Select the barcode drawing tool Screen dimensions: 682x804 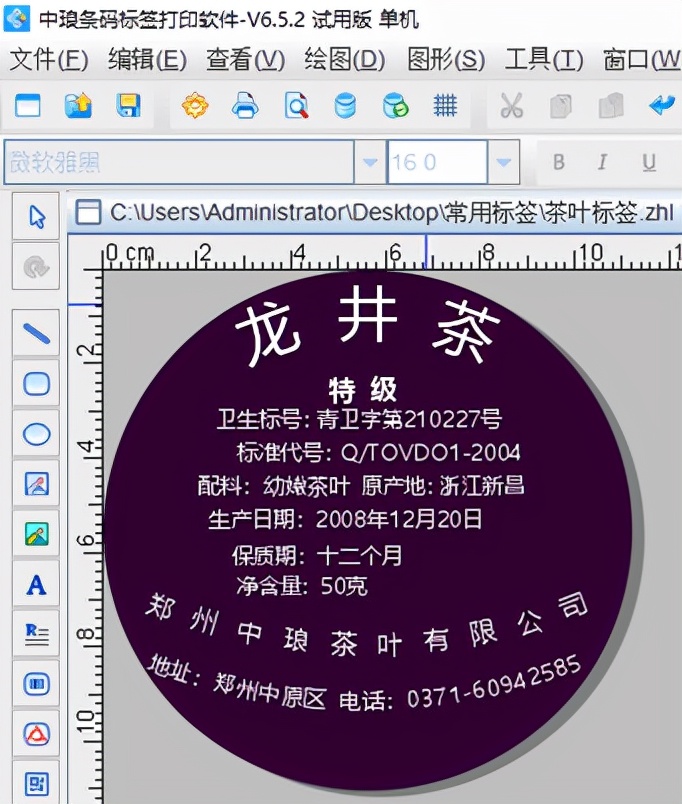pyautogui.click(x=36, y=684)
